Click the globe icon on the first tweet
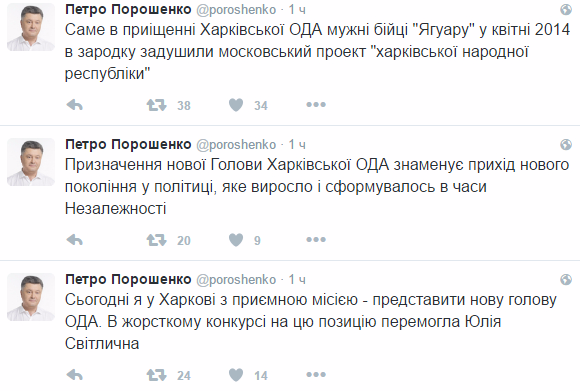 (566, 9)
